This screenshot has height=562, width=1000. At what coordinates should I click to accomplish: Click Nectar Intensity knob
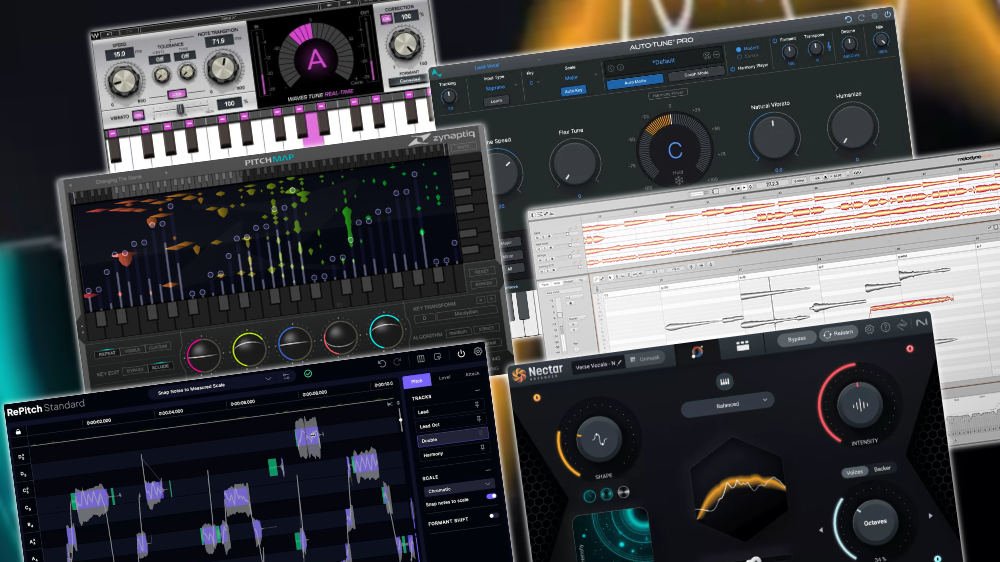coord(860,405)
